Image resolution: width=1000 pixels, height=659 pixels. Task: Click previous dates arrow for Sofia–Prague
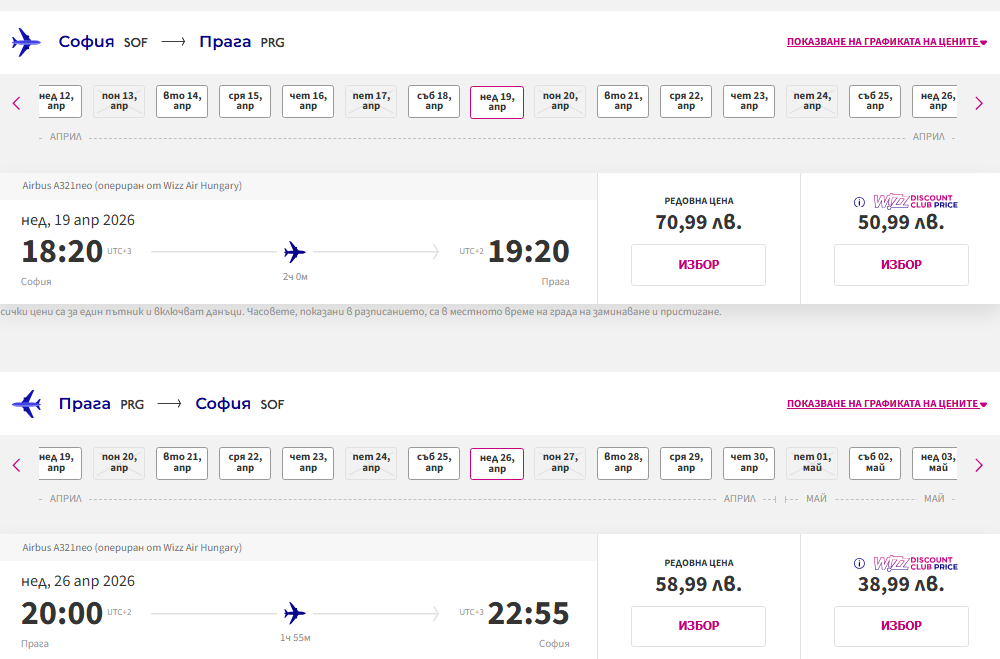[x=17, y=103]
